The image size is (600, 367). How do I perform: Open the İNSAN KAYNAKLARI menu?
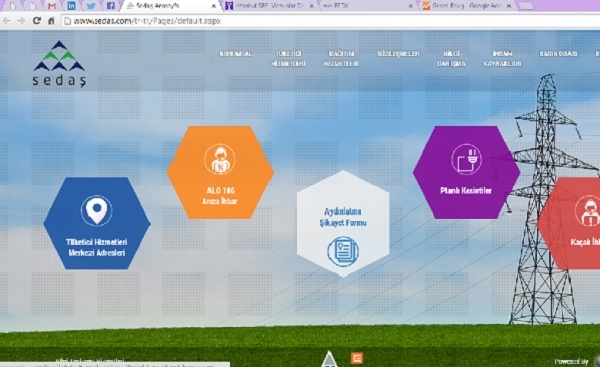[x=502, y=59]
